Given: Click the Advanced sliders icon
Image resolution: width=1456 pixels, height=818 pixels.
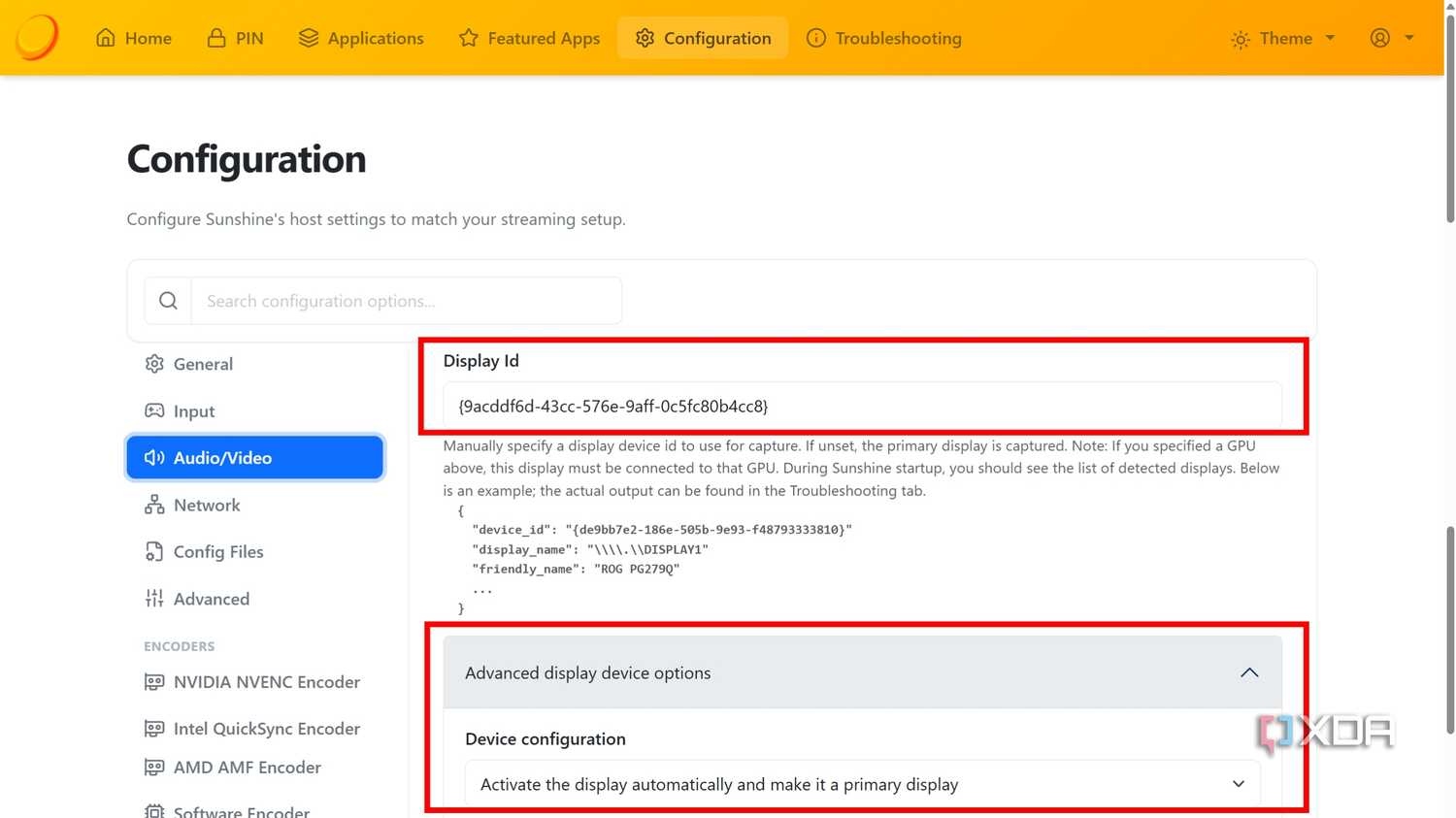Looking at the screenshot, I should [154, 599].
